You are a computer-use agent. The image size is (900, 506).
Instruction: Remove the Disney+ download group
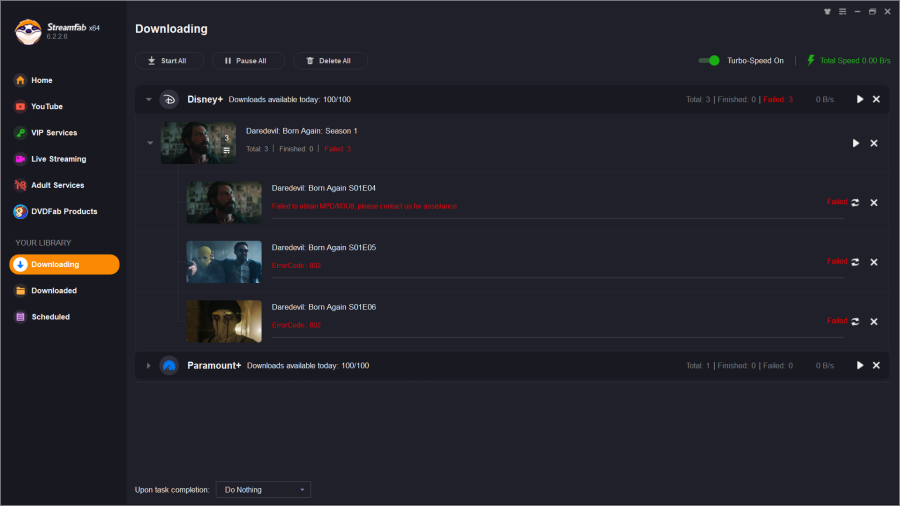876,99
